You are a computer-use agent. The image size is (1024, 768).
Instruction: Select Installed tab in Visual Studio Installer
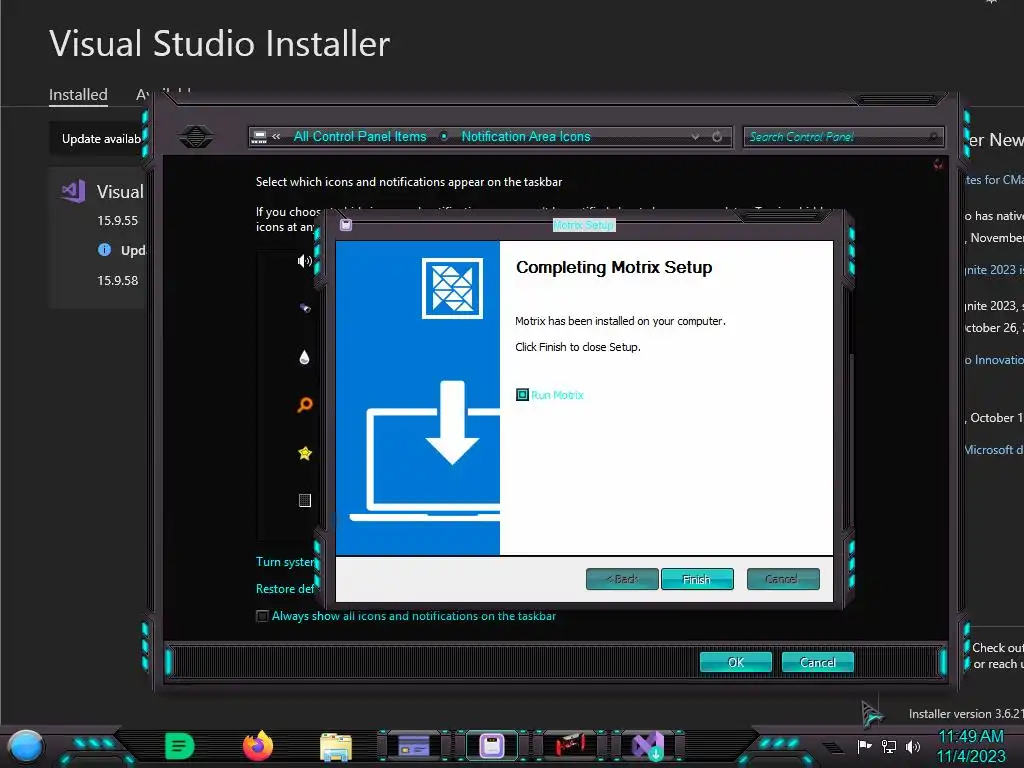(78, 95)
